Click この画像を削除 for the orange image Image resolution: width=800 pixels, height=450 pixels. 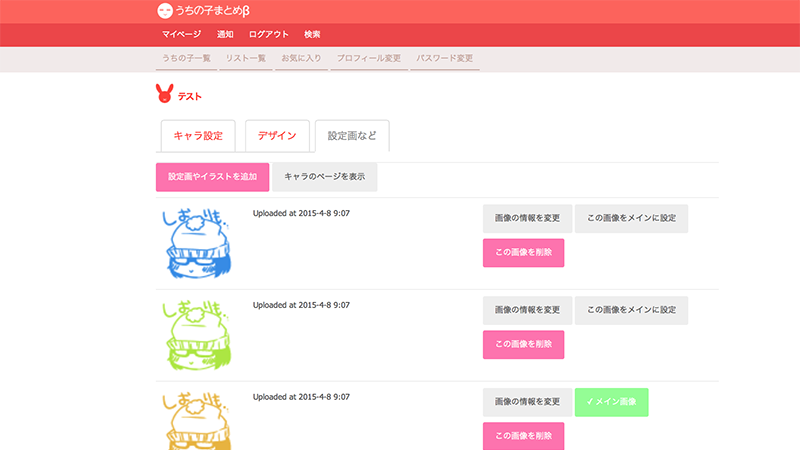(x=523, y=436)
